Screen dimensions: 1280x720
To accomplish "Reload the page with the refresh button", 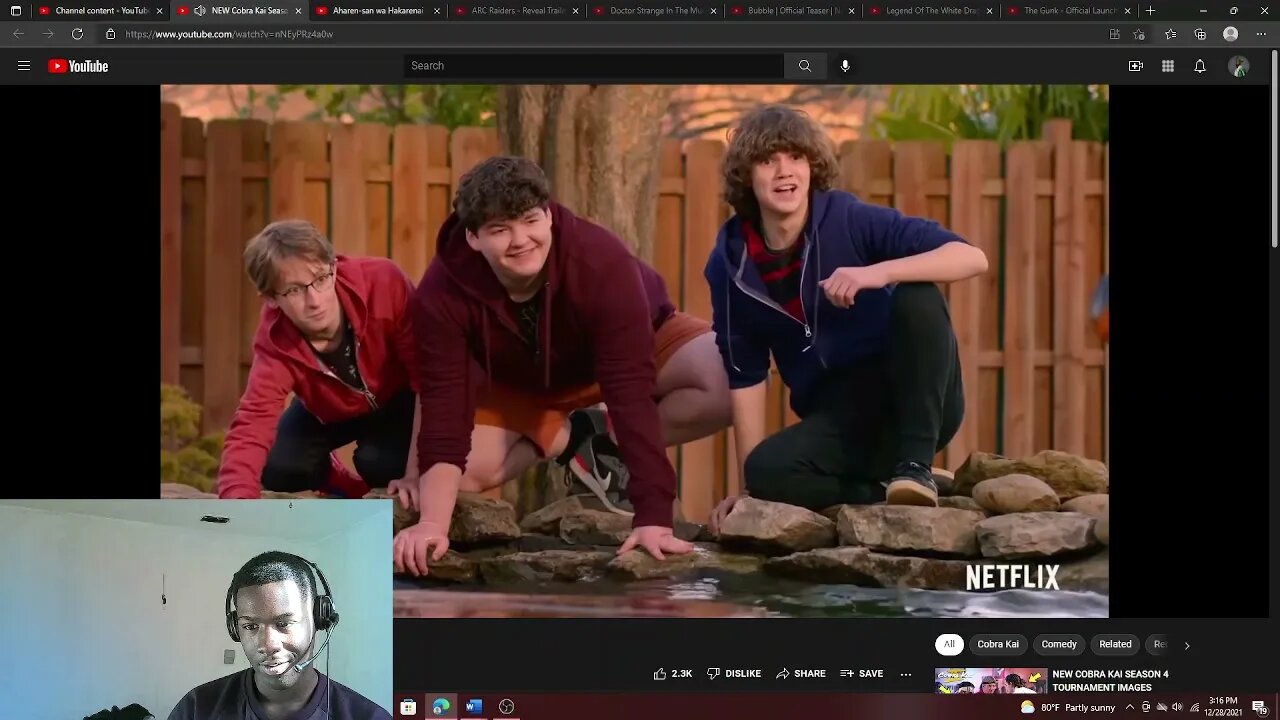I will pyautogui.click(x=77, y=34).
